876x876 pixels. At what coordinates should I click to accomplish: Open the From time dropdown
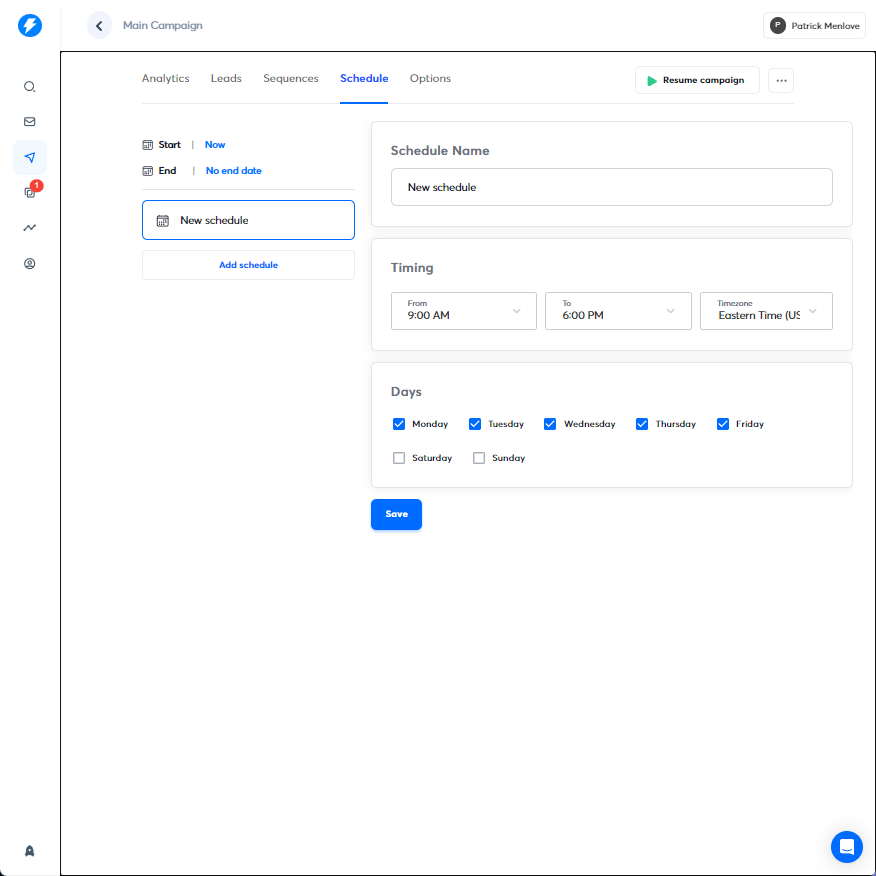coord(464,311)
